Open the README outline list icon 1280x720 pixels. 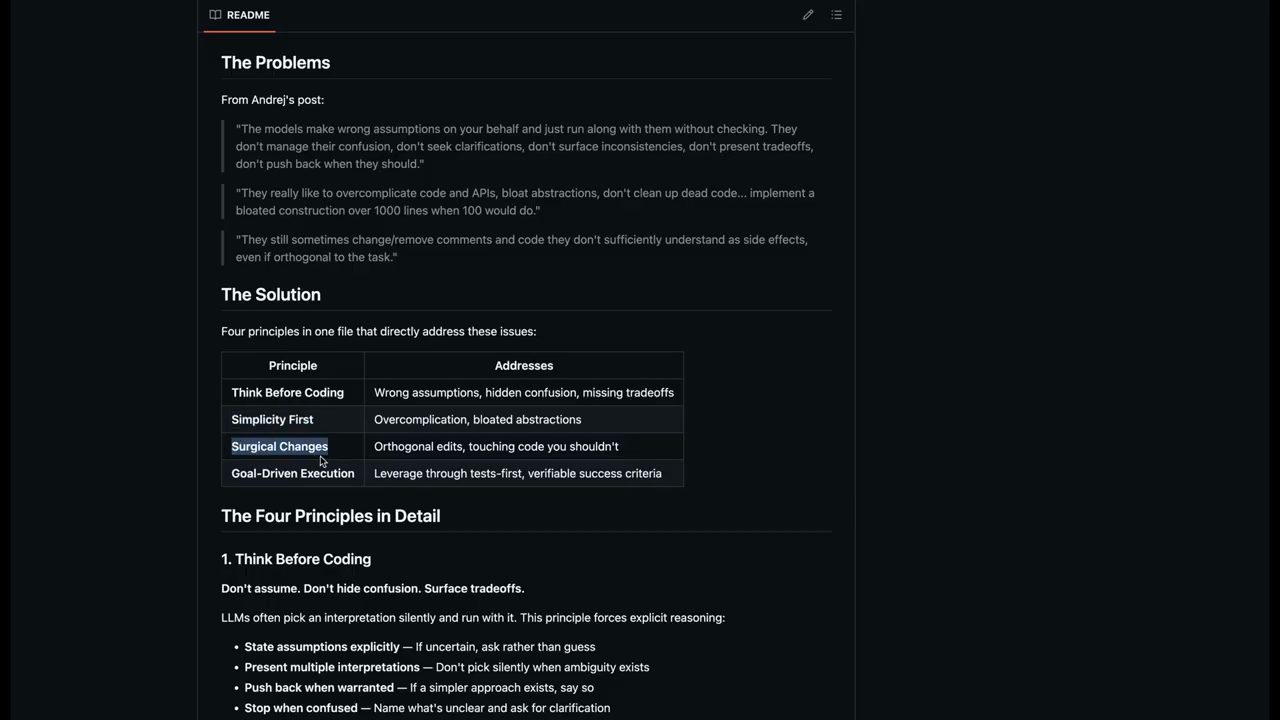pos(837,15)
